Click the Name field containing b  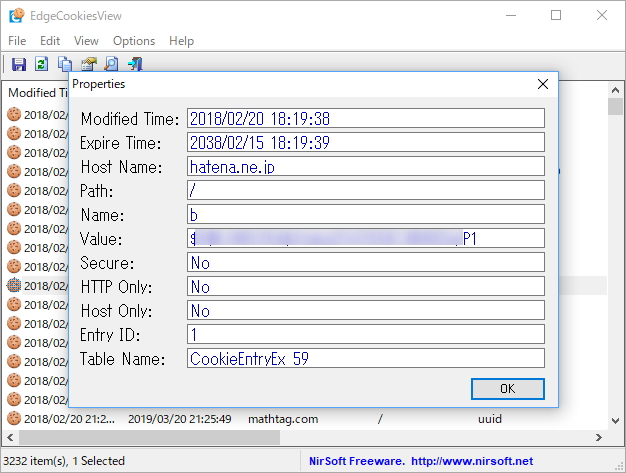tap(366, 214)
